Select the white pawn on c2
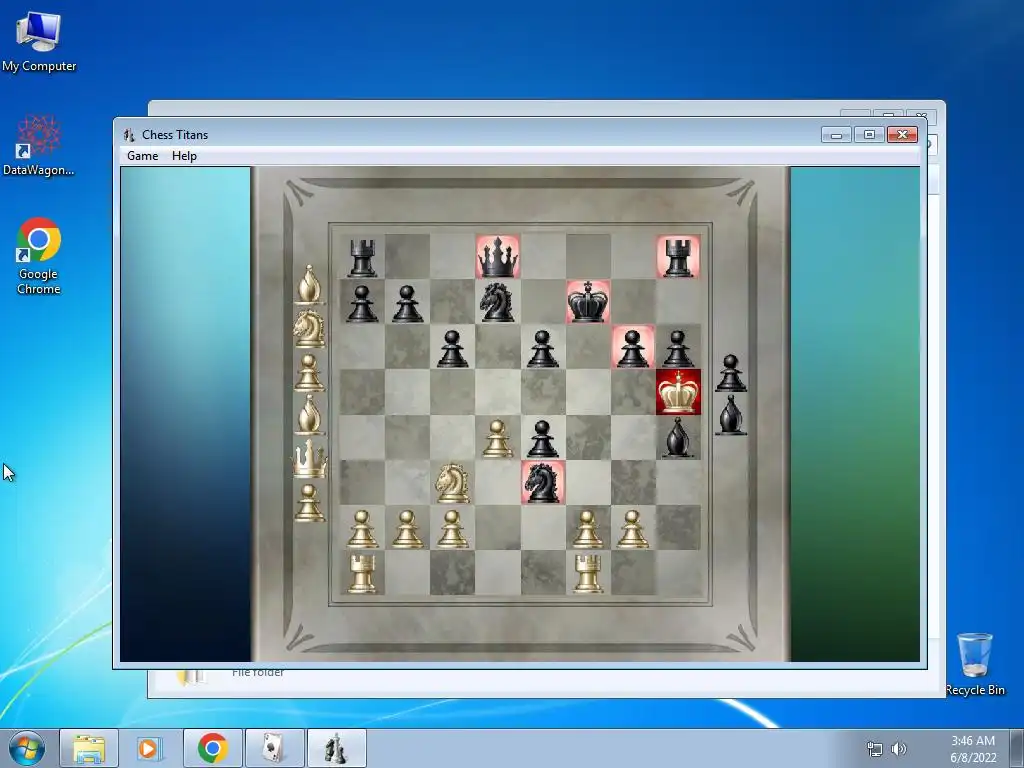This screenshot has height=768, width=1024. tap(453, 528)
